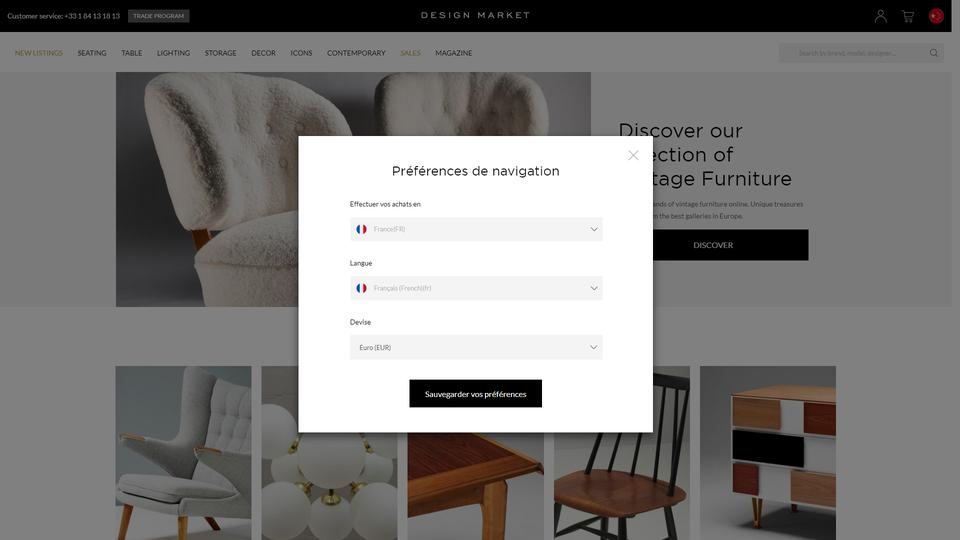Click the French flag in country field

pos(361,229)
